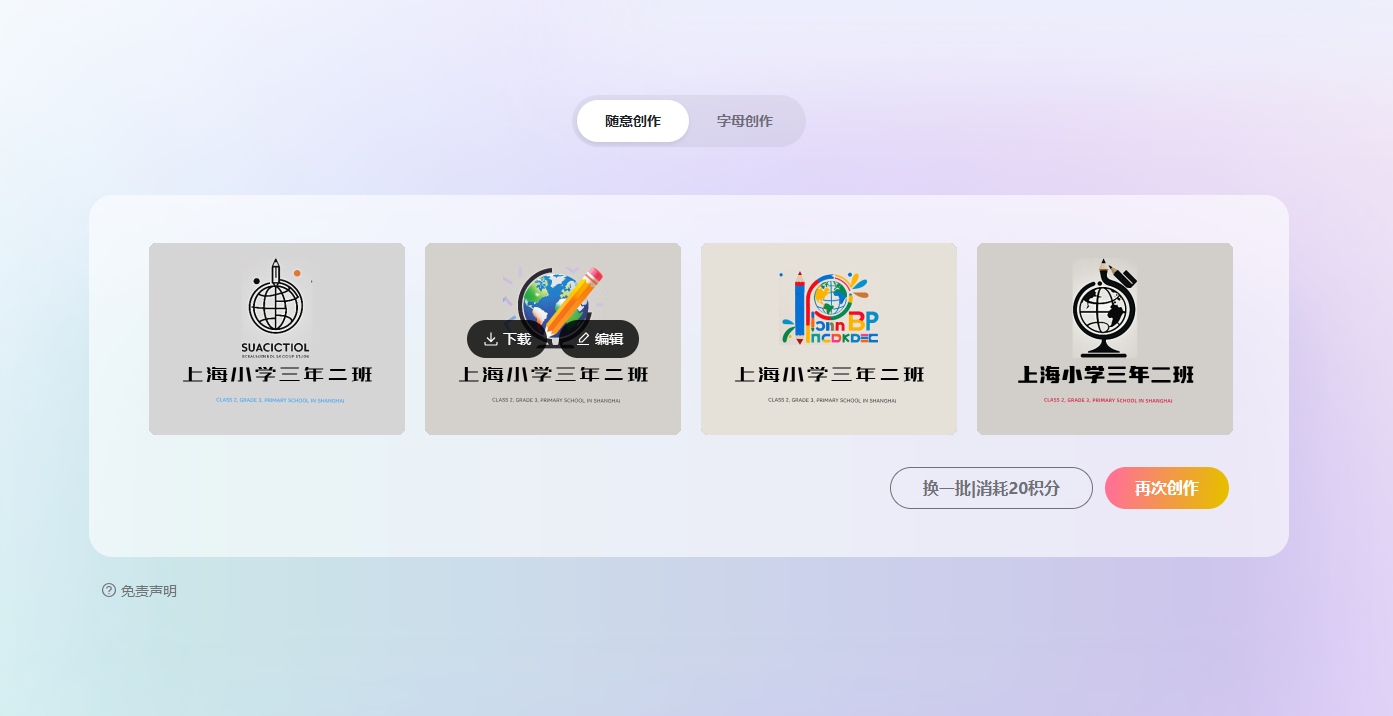The image size is (1393, 716).
Task: Switch to the 随意创作 tab
Action: [633, 121]
